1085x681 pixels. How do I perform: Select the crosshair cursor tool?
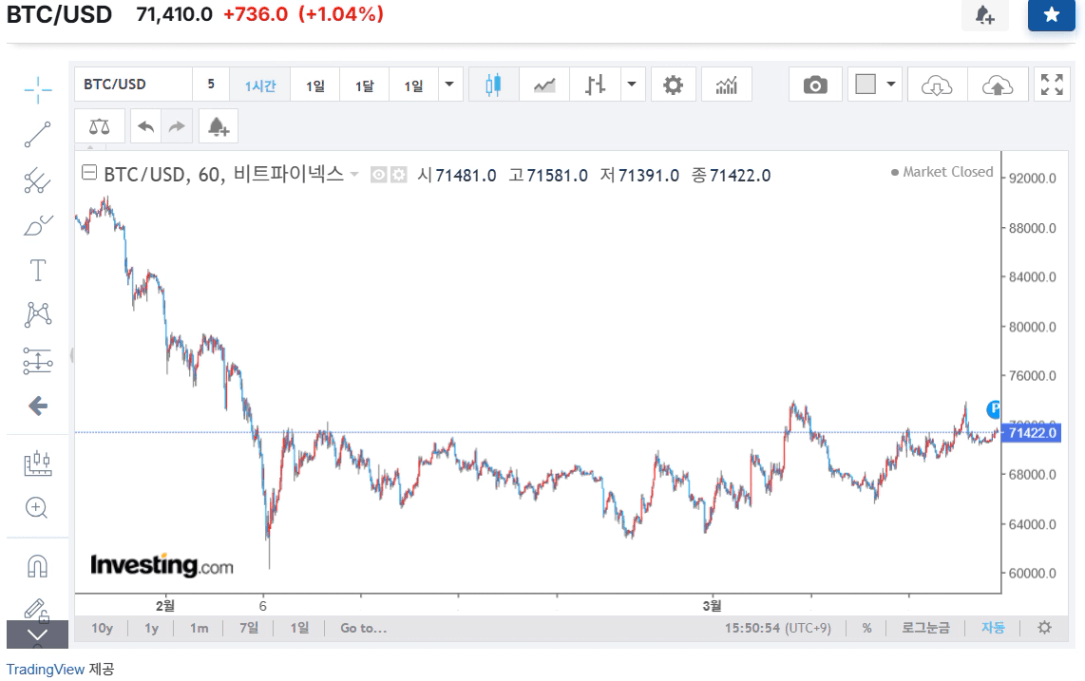(37, 89)
